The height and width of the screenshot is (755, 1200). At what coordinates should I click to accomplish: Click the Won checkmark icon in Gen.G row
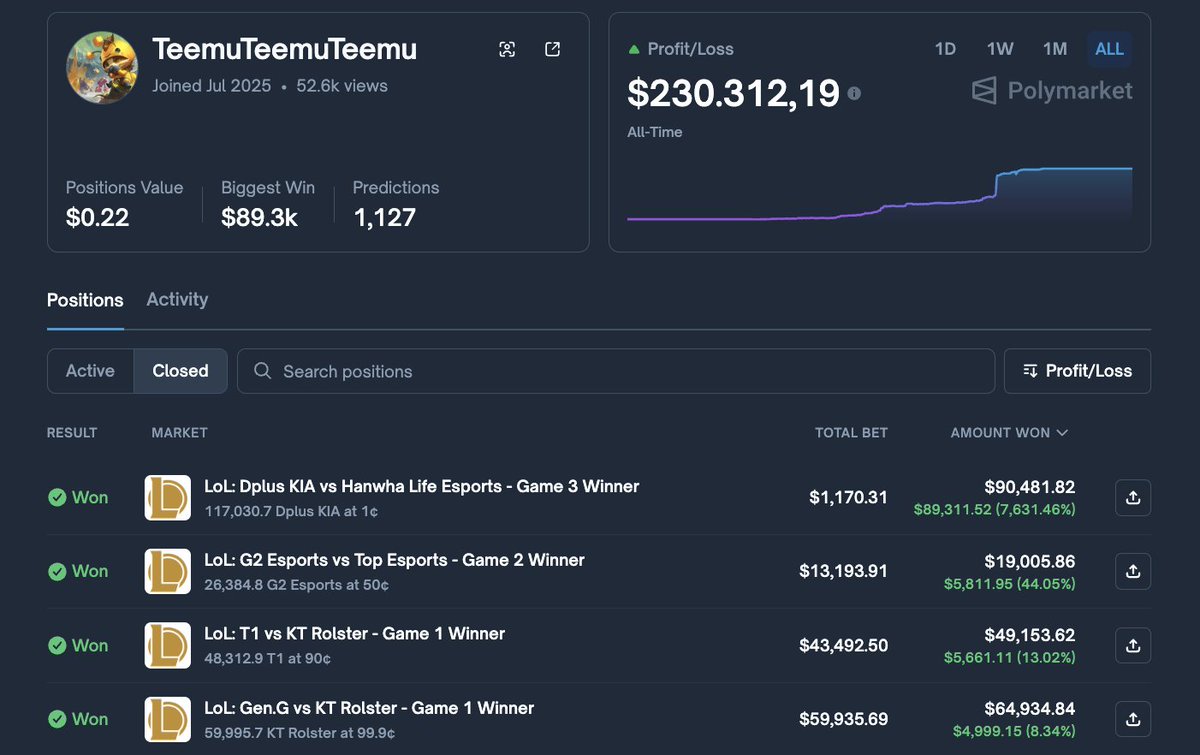pyautogui.click(x=57, y=719)
